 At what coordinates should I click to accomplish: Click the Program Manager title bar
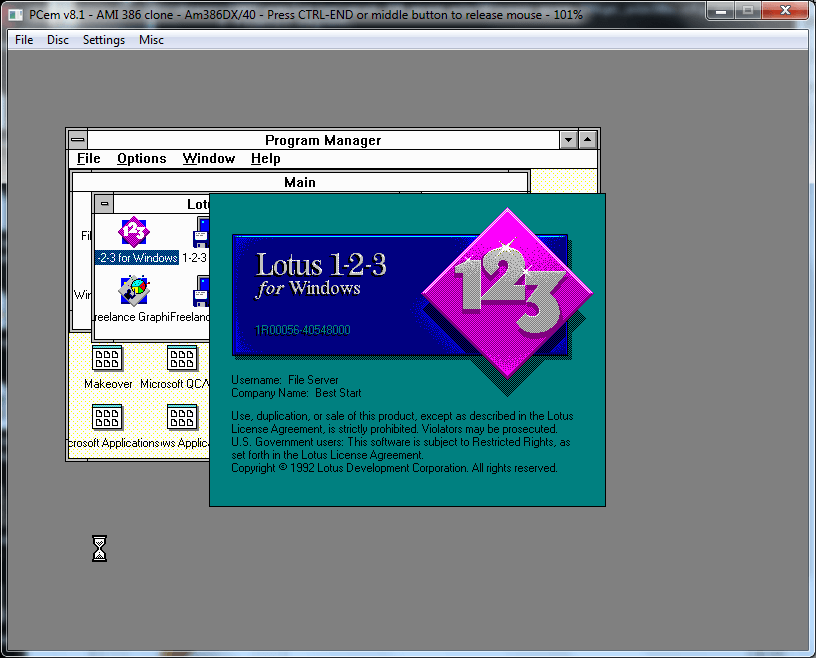tap(323, 140)
